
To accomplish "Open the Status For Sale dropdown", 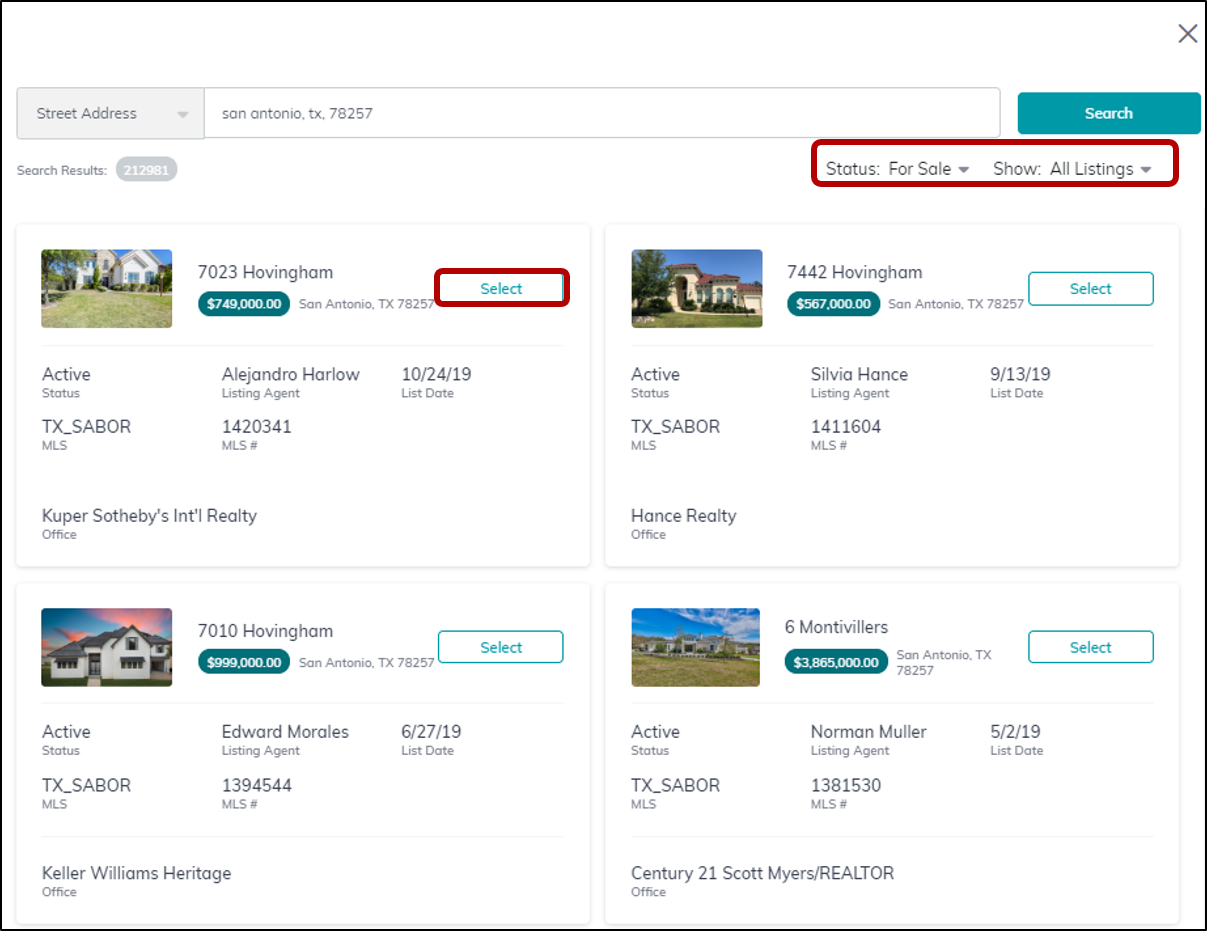I will point(898,169).
